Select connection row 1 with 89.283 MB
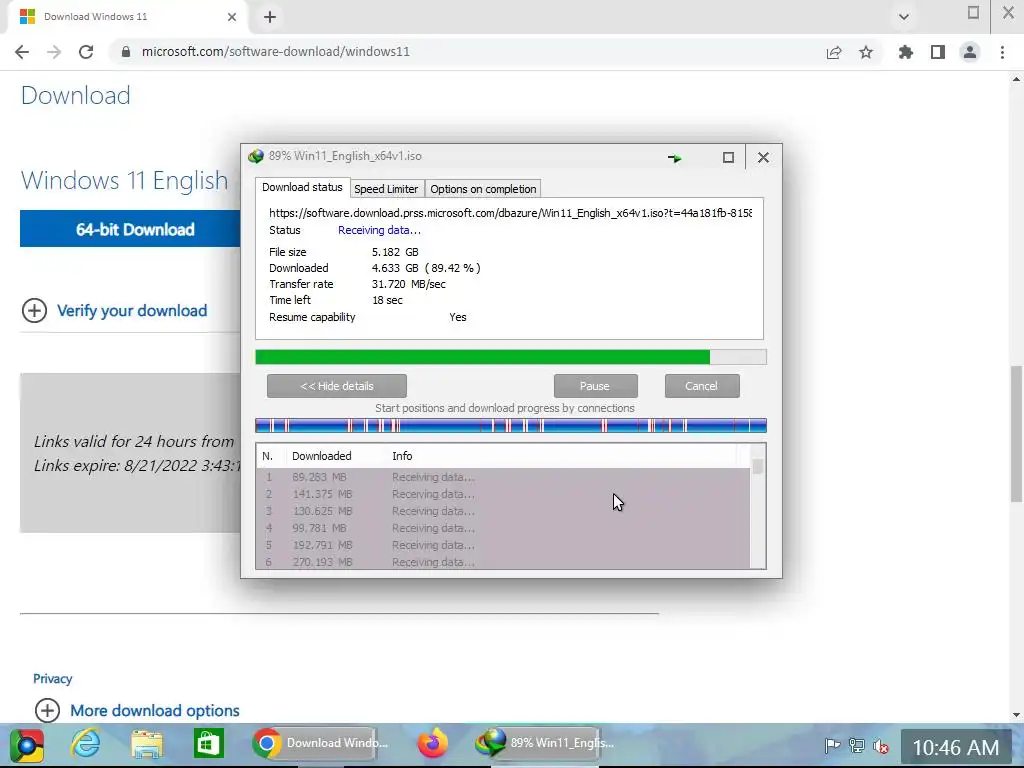The width and height of the screenshot is (1024, 768). pos(503,477)
